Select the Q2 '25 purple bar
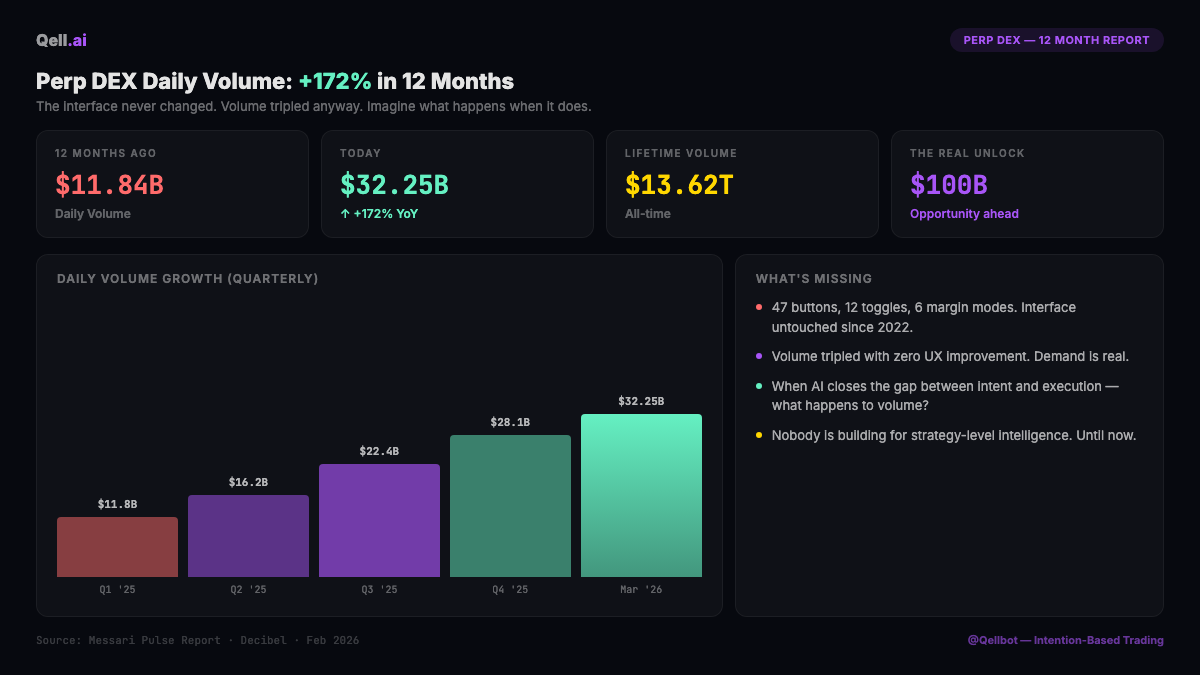The image size is (1200, 675). (248, 536)
